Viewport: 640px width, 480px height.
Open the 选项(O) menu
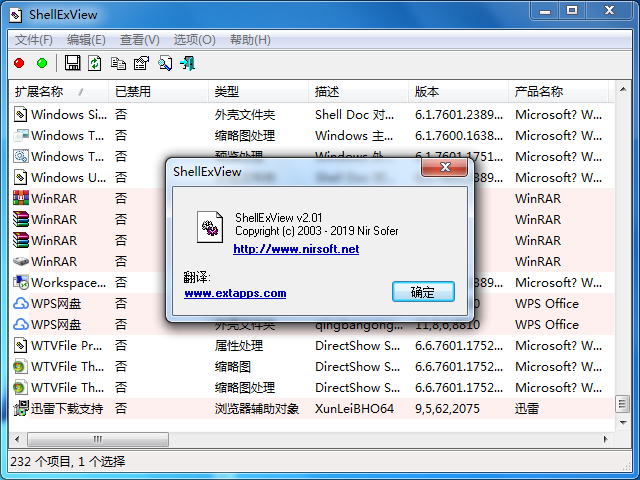(194, 40)
